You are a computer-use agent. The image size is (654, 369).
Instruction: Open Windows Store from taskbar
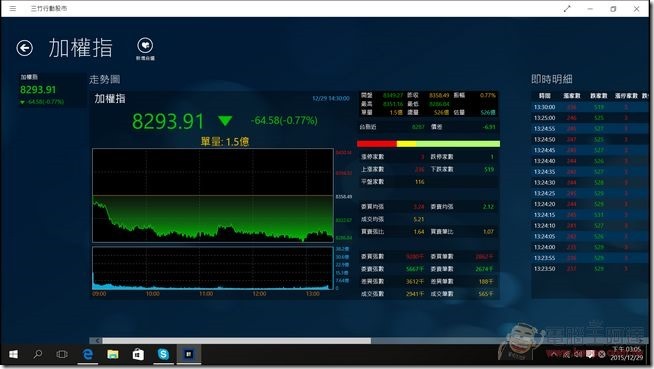coord(138,354)
